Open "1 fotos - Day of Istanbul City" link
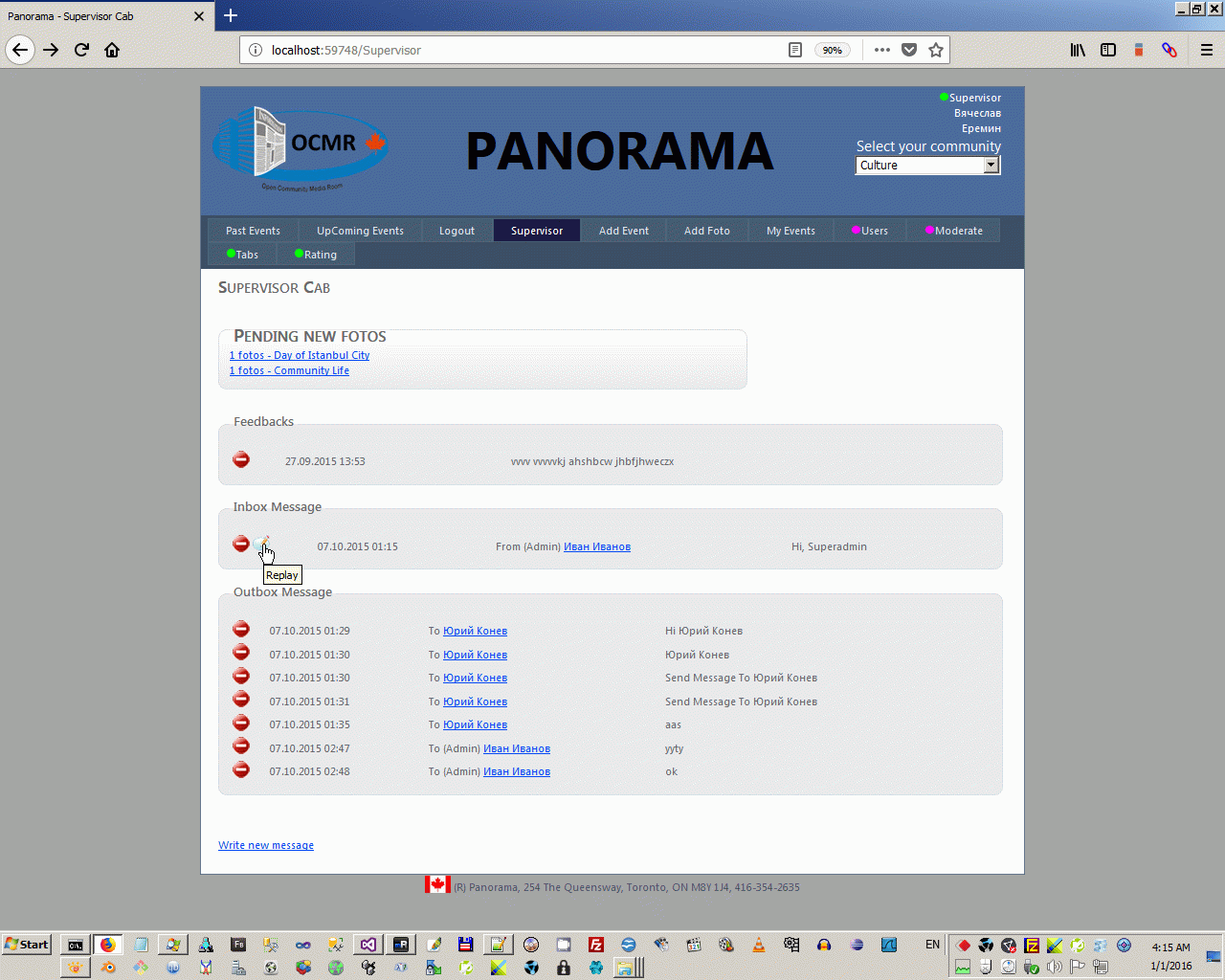 click(300, 355)
